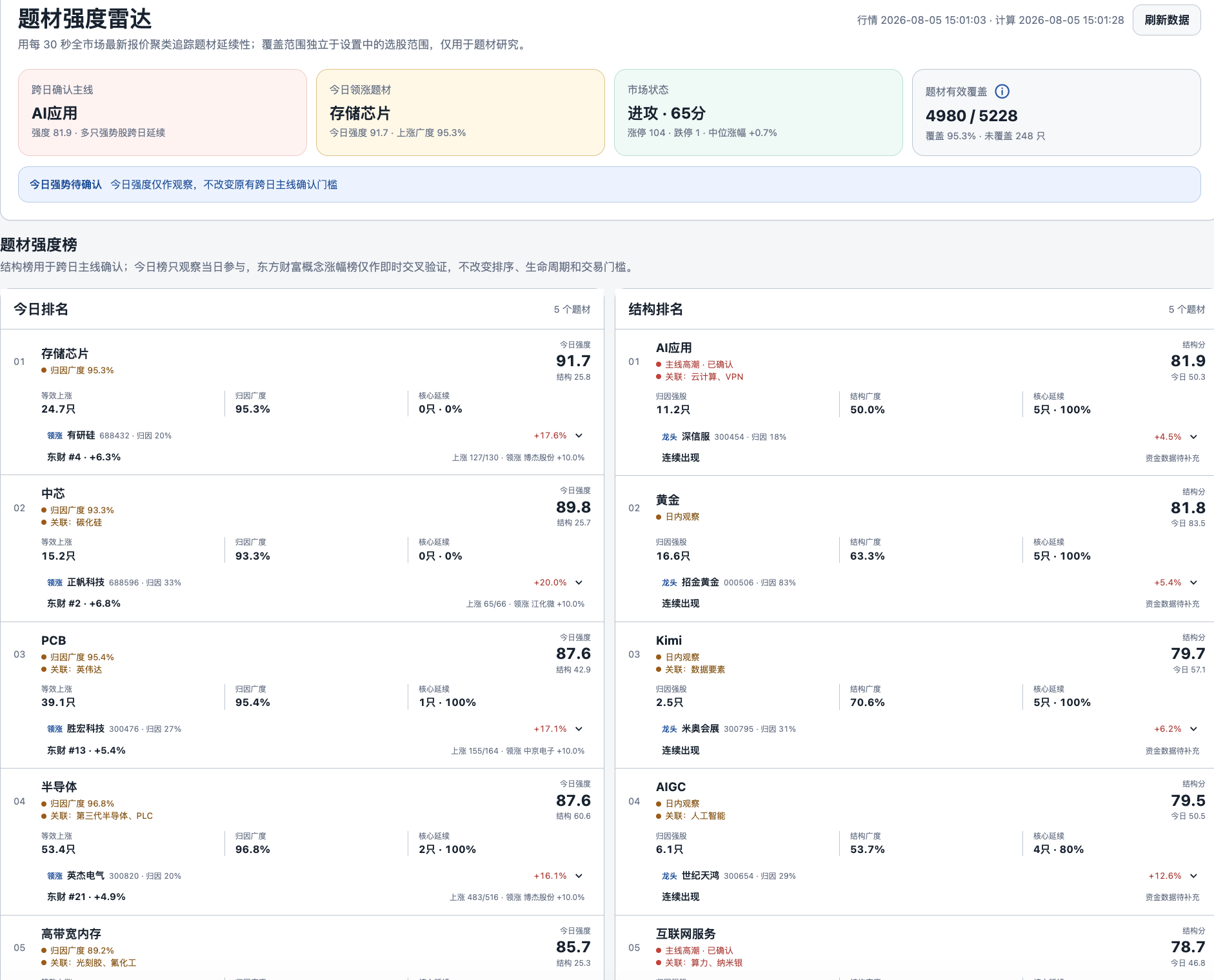Expand 世纪天鸿 row in AIGC card

[1193, 876]
